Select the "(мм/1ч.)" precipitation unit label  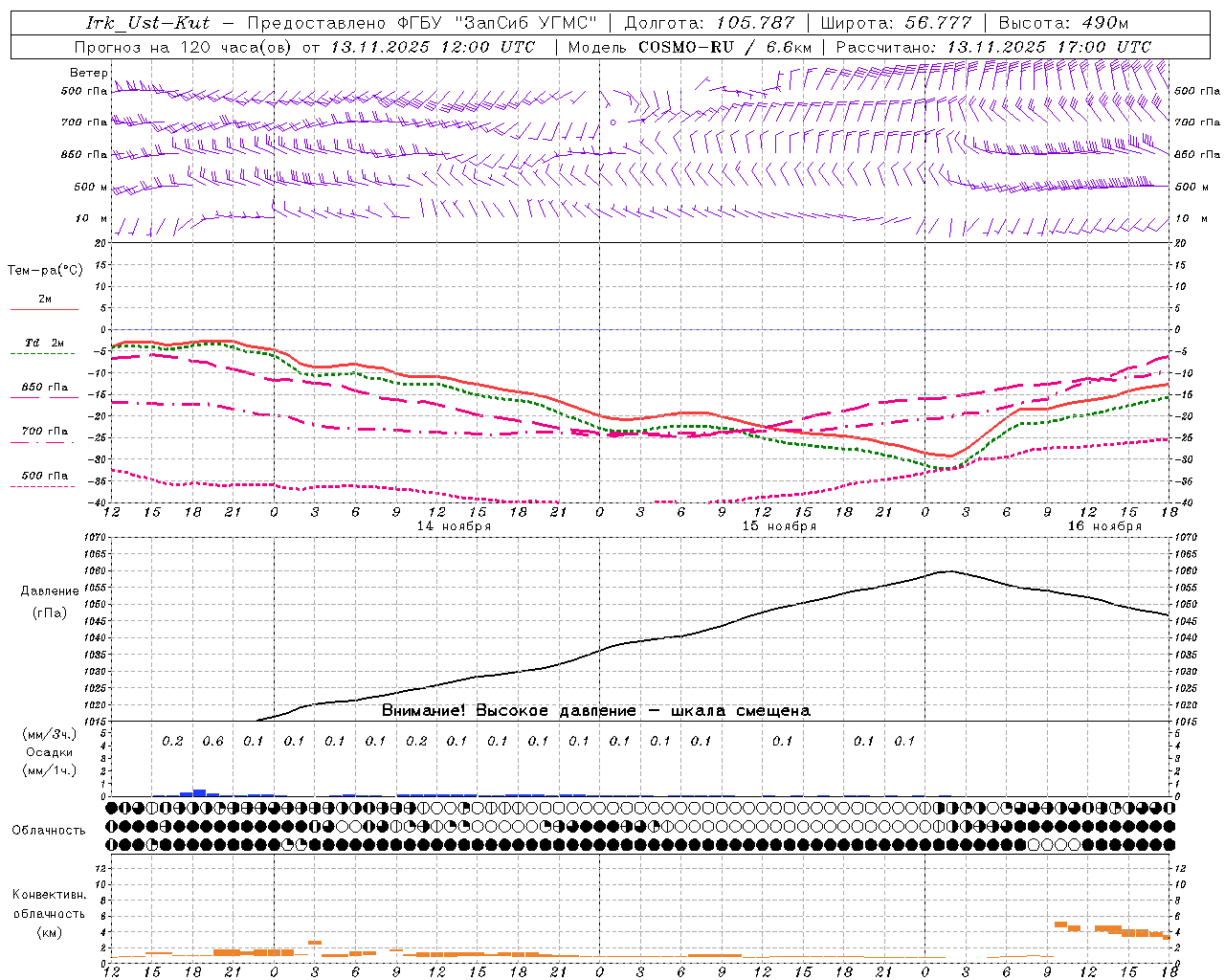pos(50,770)
